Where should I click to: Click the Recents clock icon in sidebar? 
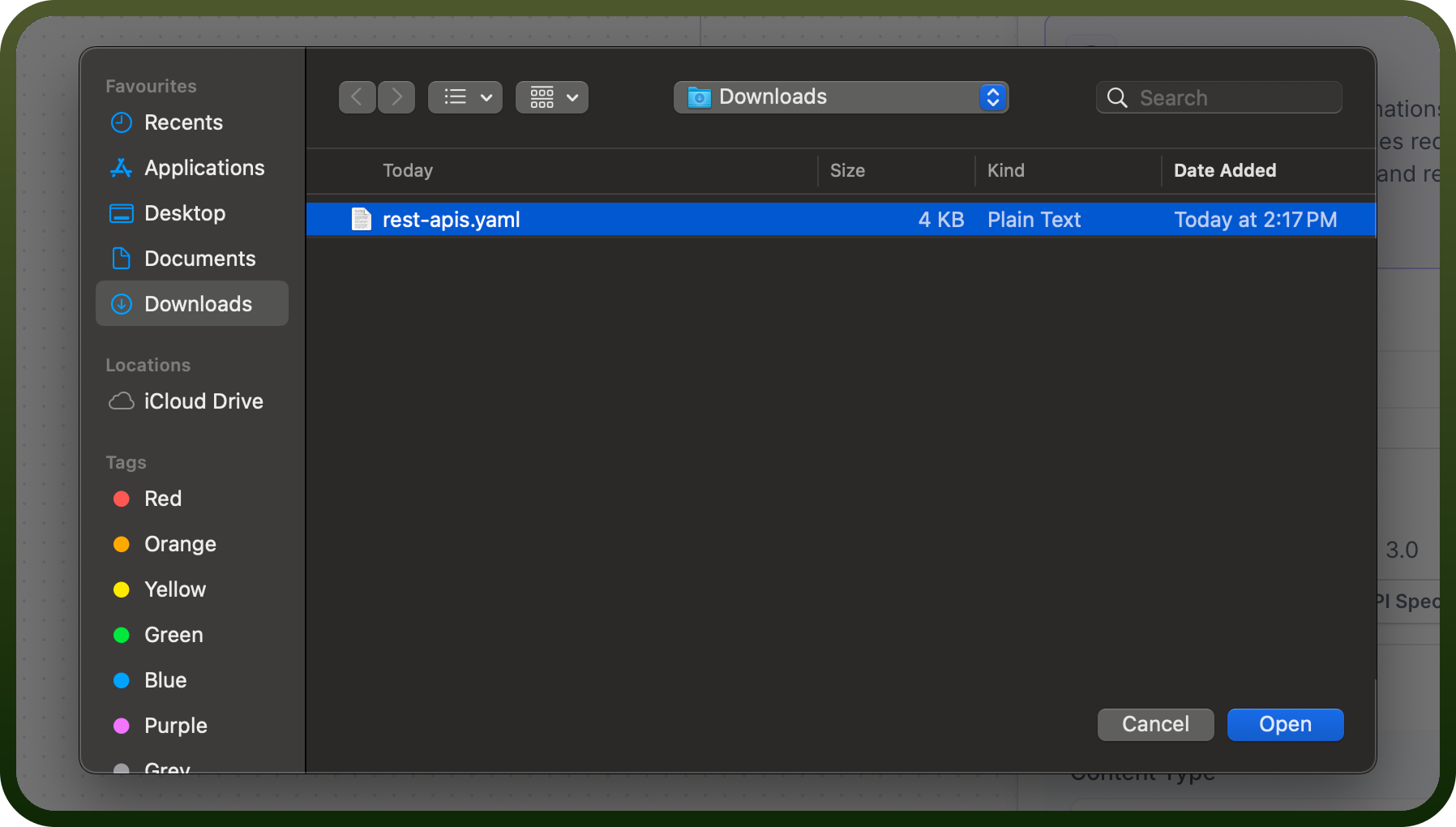pyautogui.click(x=122, y=122)
